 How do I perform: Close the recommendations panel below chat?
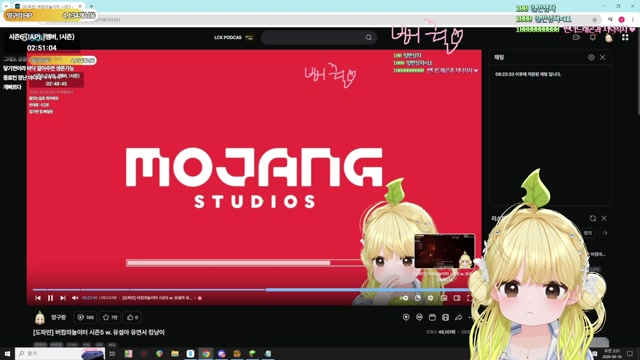coord(604,219)
